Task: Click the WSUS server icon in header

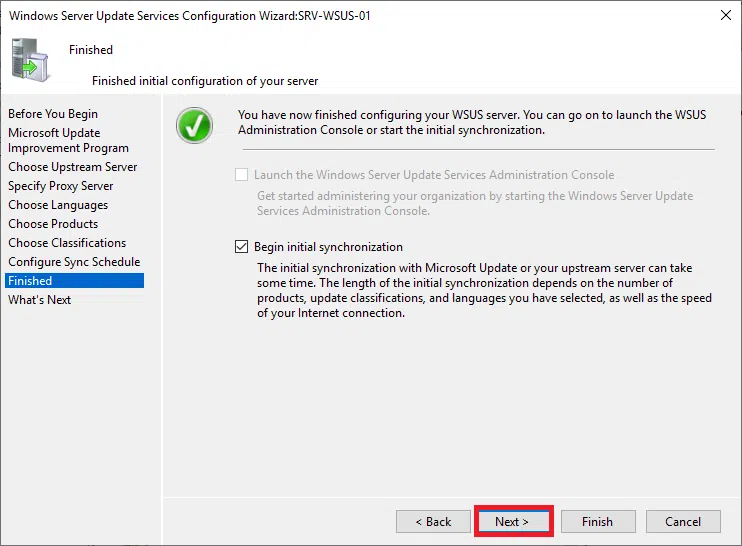Action: [30, 59]
